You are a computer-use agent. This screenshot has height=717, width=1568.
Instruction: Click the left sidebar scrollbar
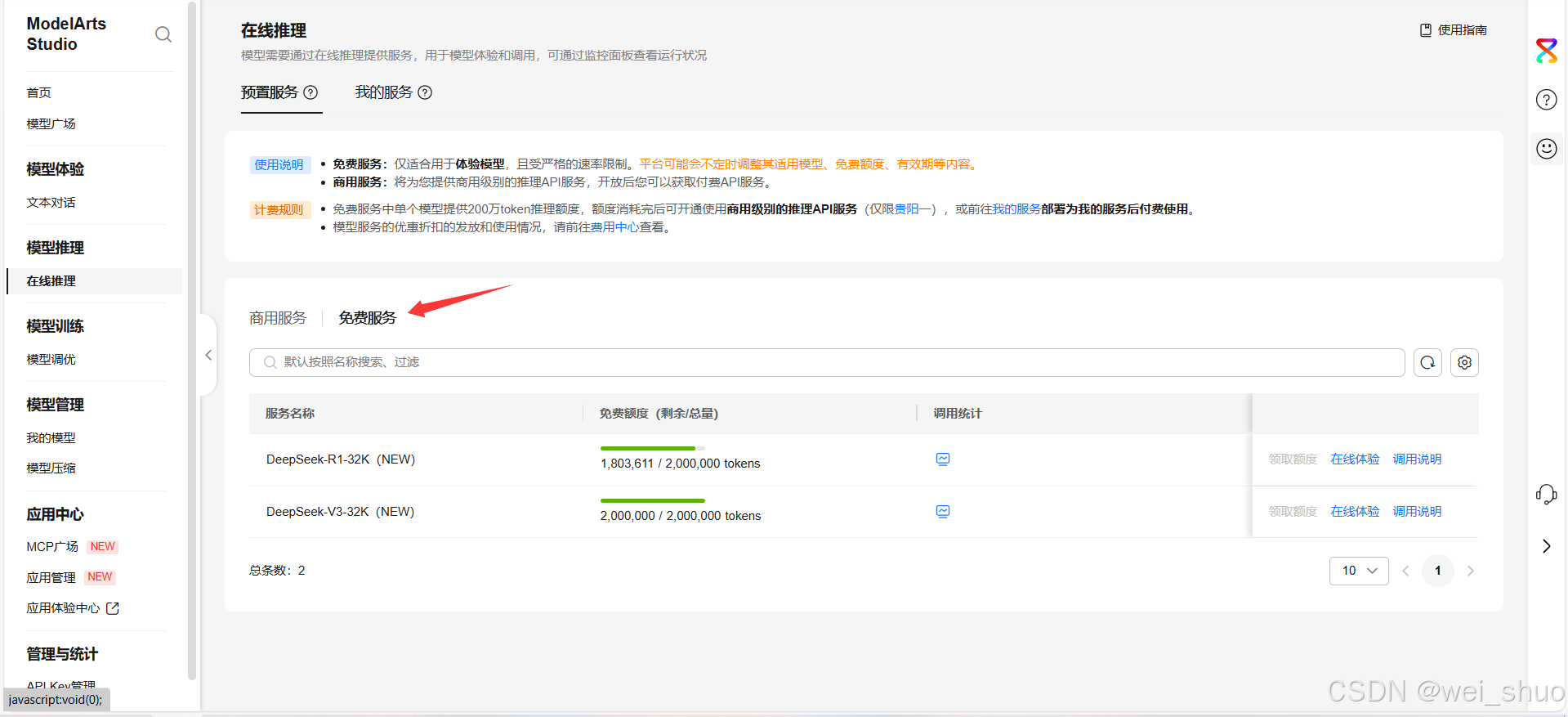pos(192,340)
